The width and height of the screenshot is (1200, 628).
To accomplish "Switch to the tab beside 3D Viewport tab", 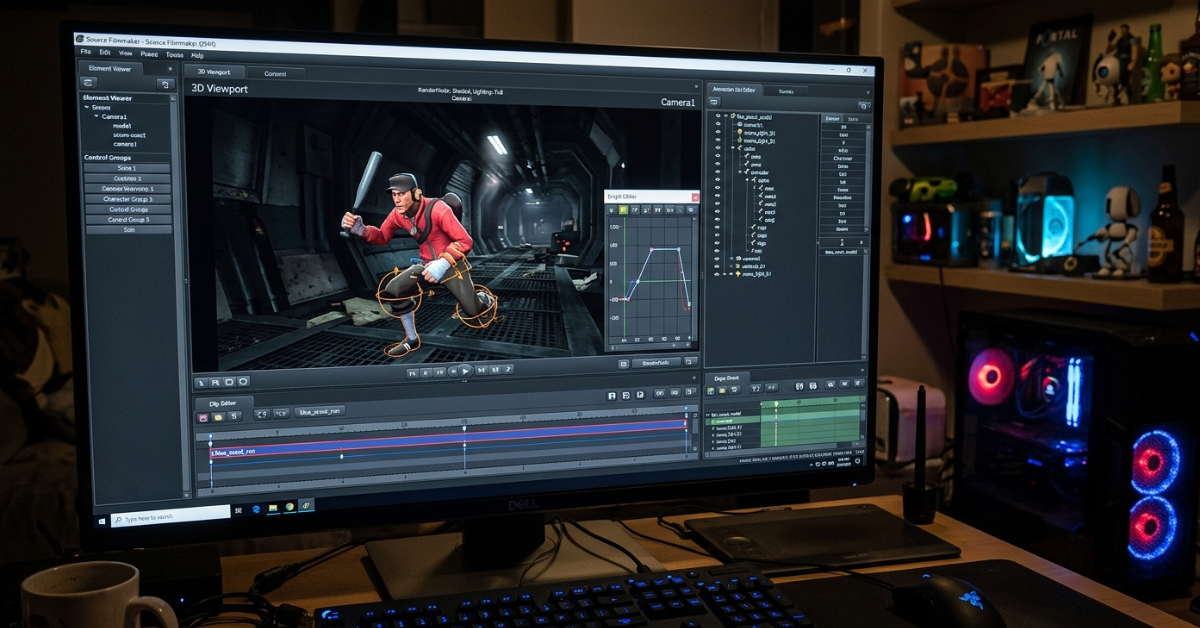I will [x=275, y=74].
